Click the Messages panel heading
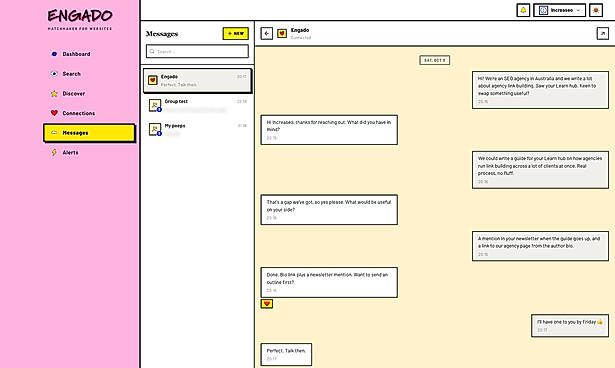The height and width of the screenshot is (368, 615). pos(162,34)
